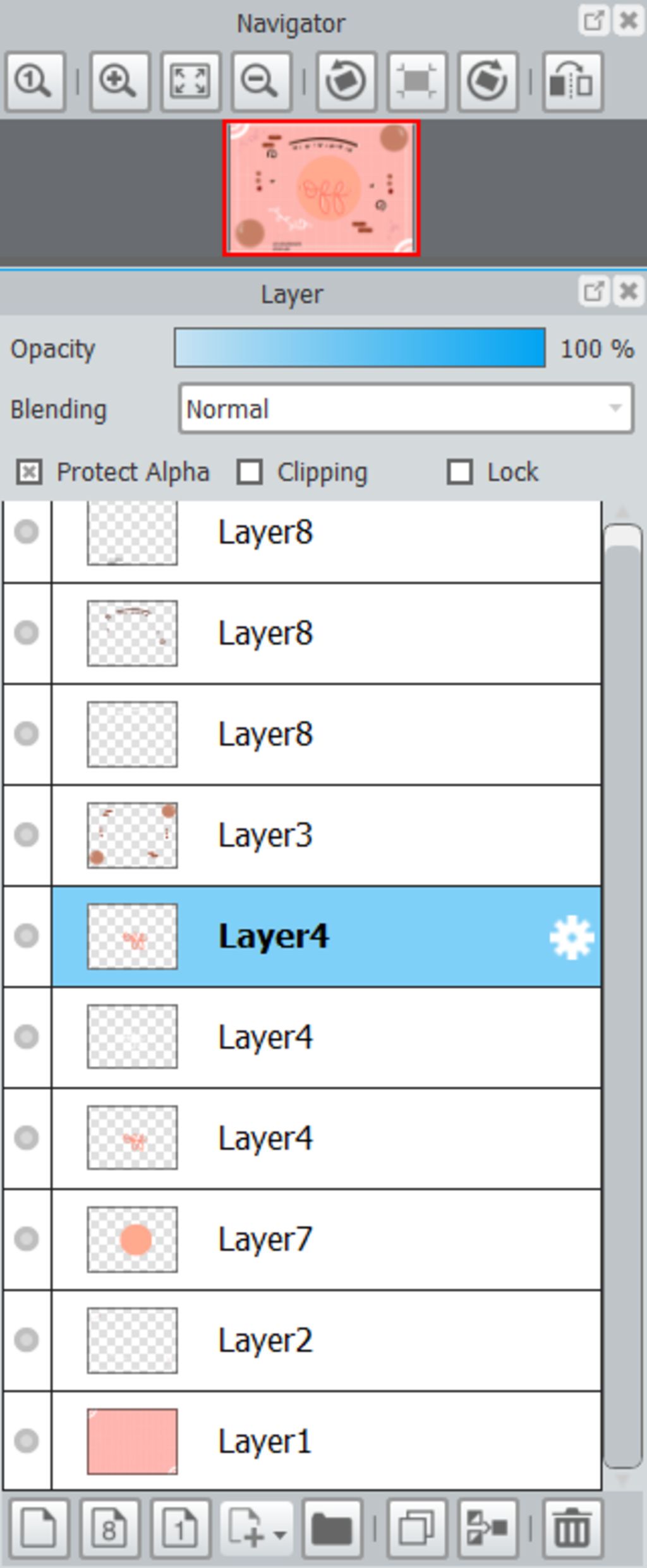Select Layer3 in the layer list
Viewport: 647px width, 1568px height.
327,835
